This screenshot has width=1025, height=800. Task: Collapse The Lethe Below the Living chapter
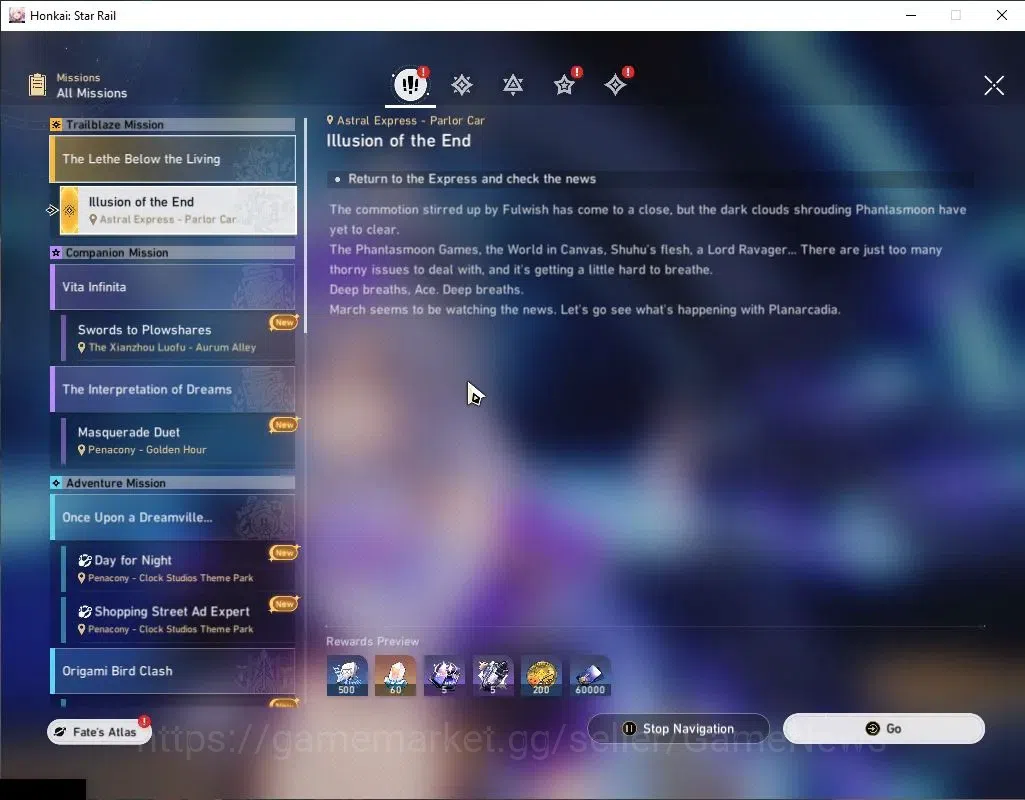173,159
